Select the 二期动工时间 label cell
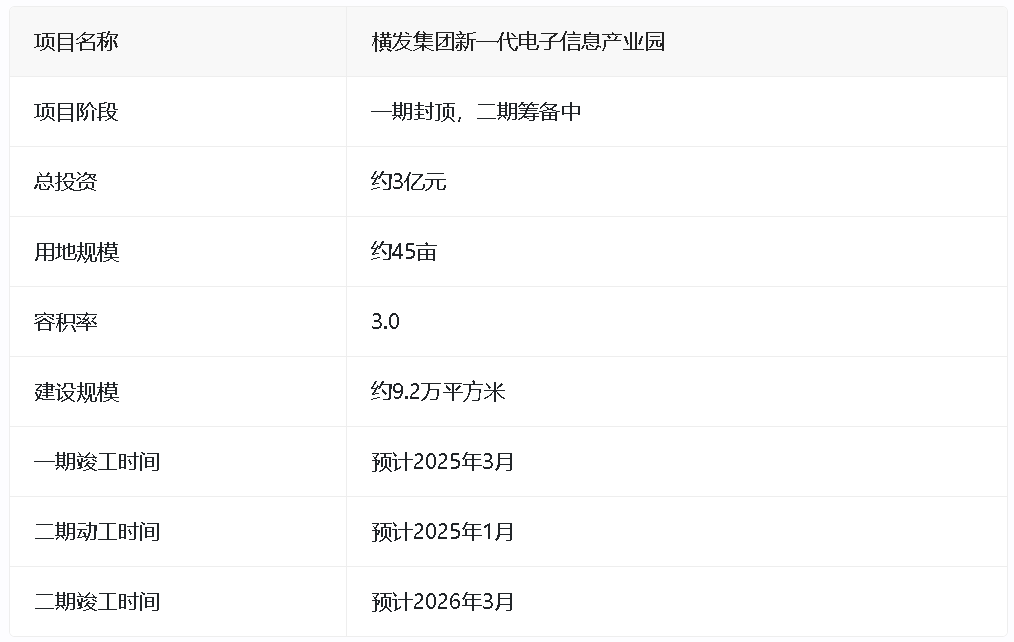Screen dimensions: 1014x642 pyautogui.click(x=96, y=532)
